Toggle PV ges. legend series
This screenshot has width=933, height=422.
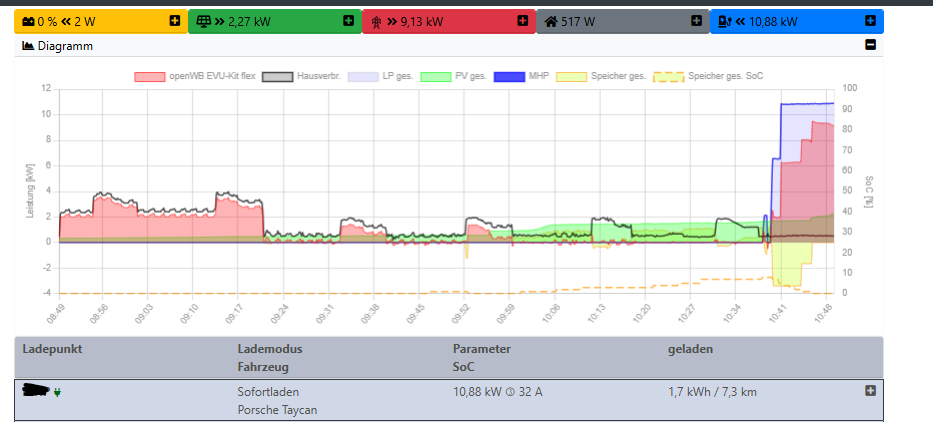[453, 76]
